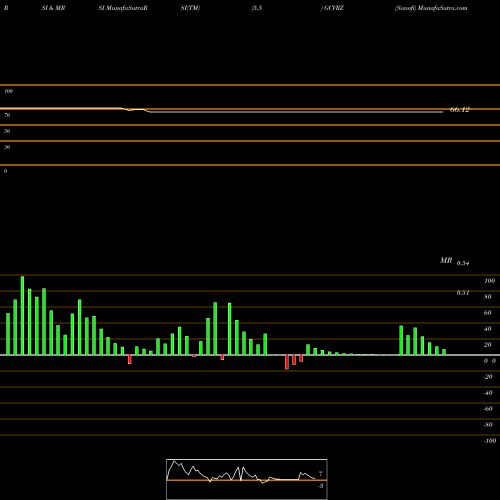Click the longest red bar below the zero line

pyautogui.click(x=287, y=362)
